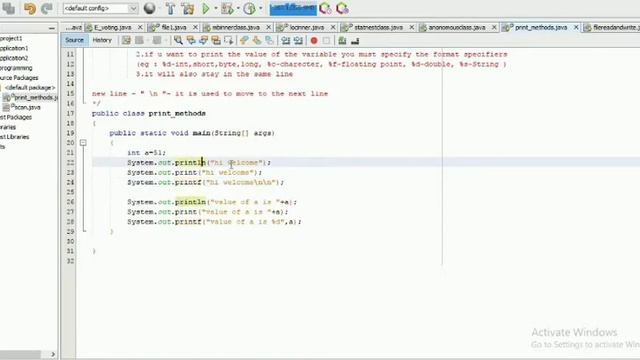Image resolution: width=640 pixels, height=360 pixels.
Task: Close the file1.java tab
Action: click(x=195, y=27)
